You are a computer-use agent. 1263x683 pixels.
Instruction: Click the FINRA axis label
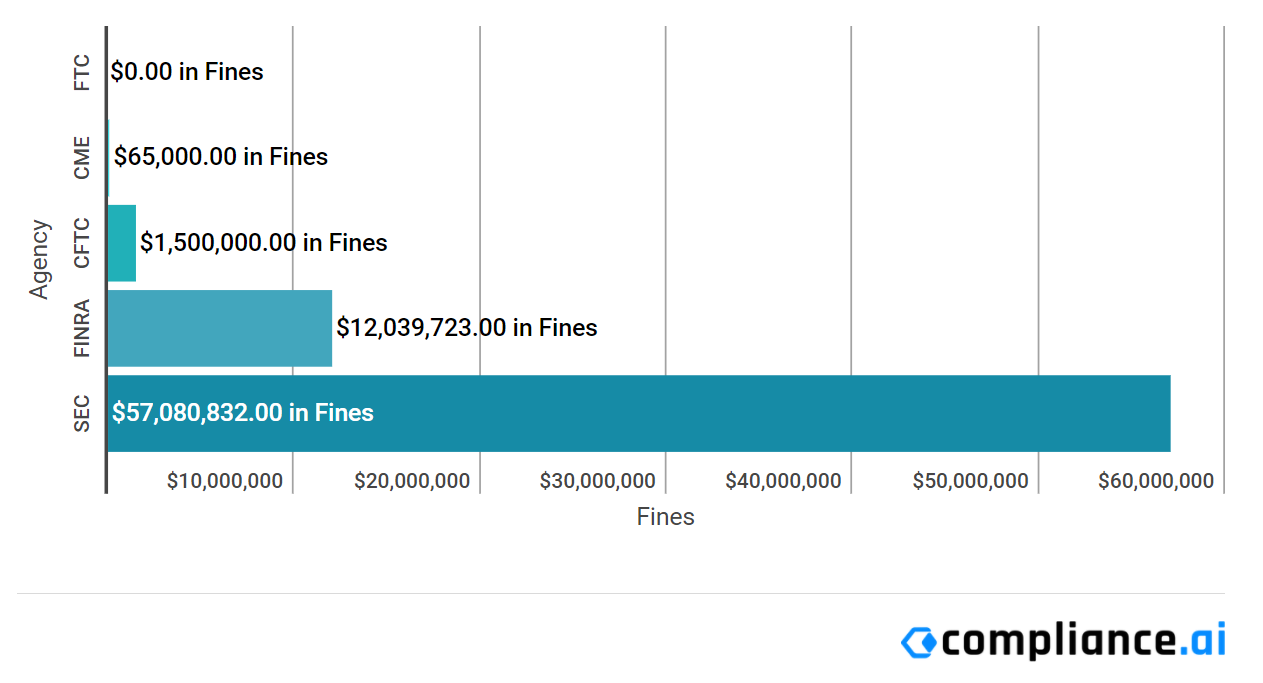point(82,328)
